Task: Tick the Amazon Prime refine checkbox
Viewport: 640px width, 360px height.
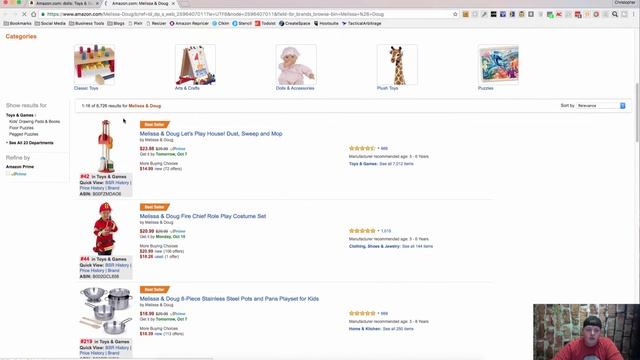Action: click(x=8, y=174)
